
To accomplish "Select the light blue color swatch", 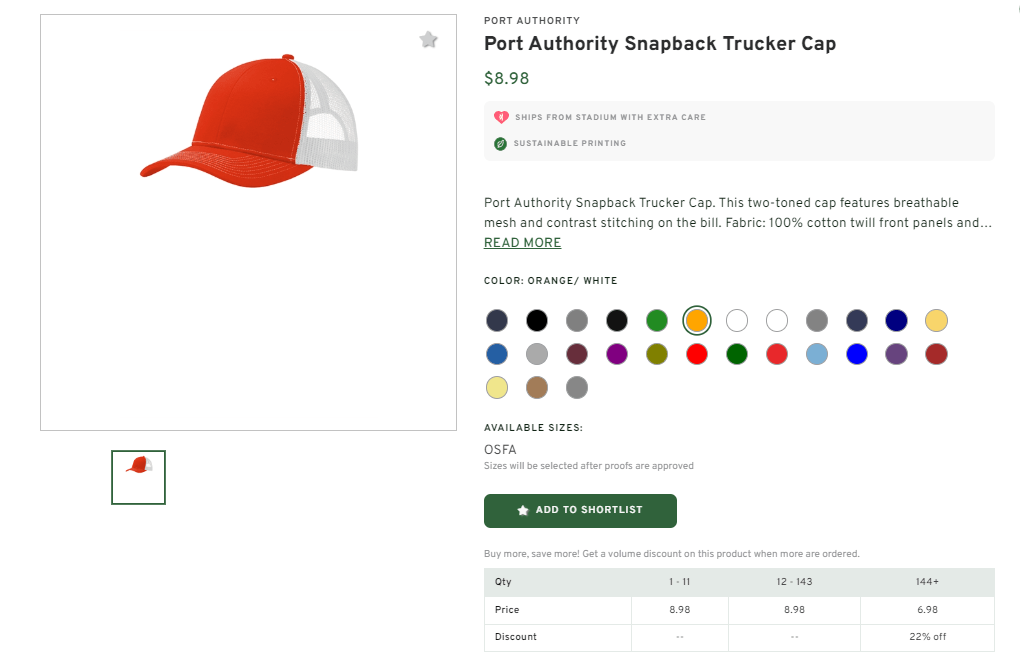I will [817, 353].
